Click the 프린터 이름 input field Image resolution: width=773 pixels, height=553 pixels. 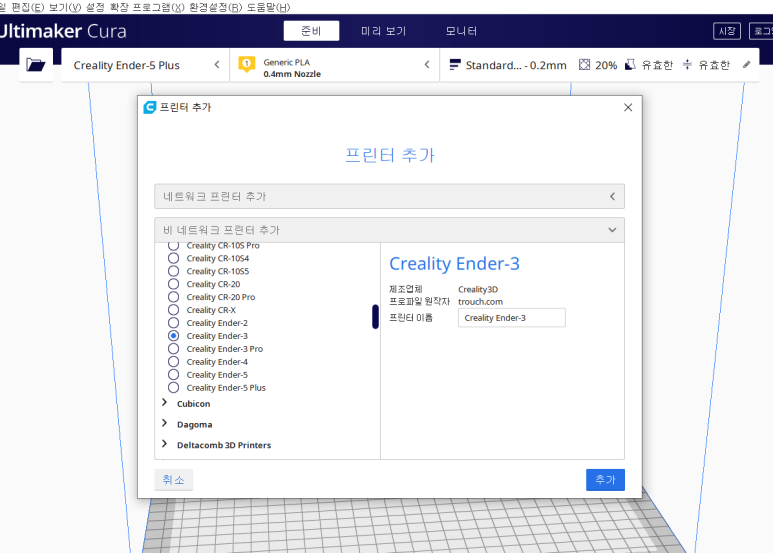512,318
